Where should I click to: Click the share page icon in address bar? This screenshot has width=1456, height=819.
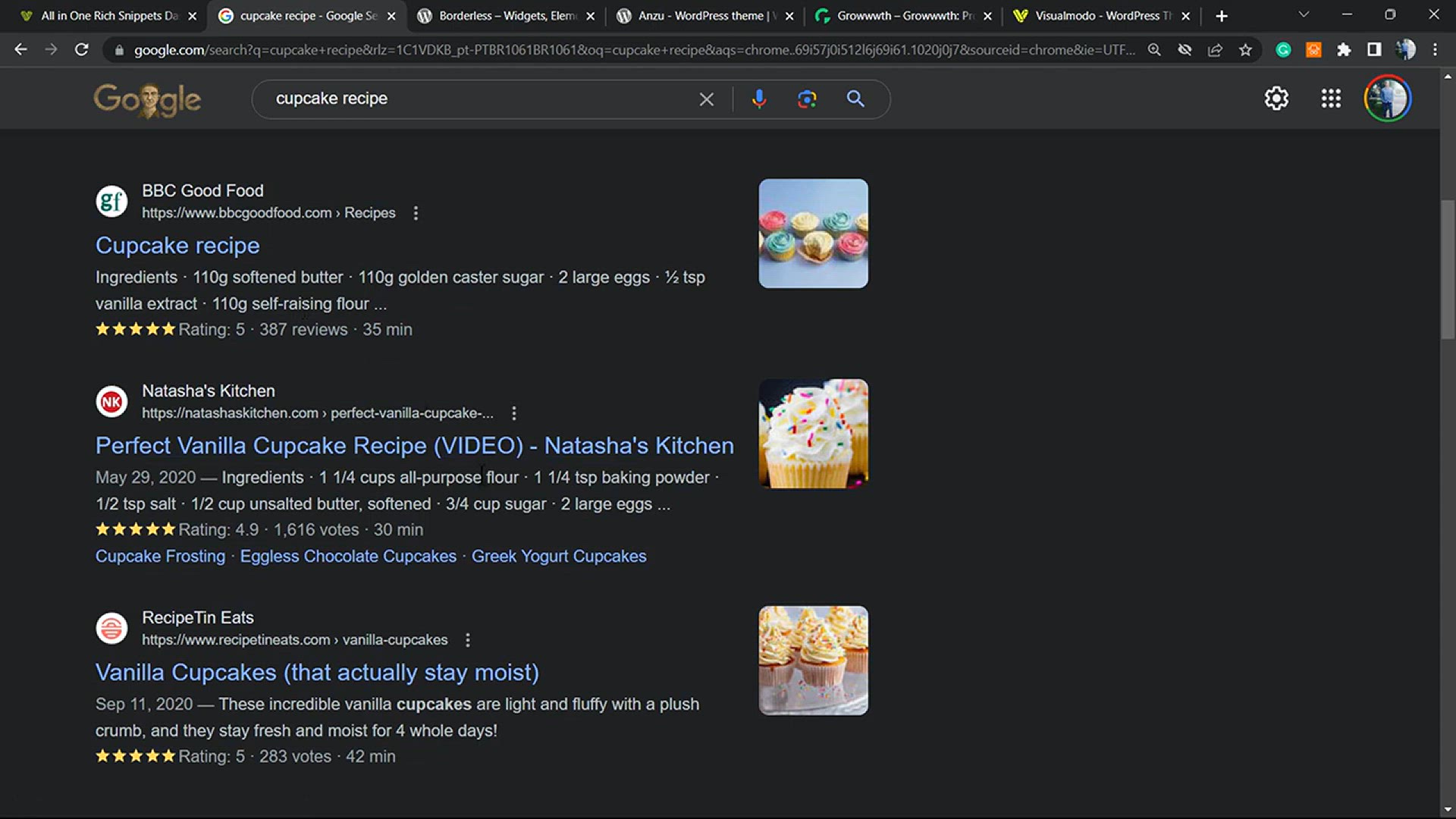1215,49
